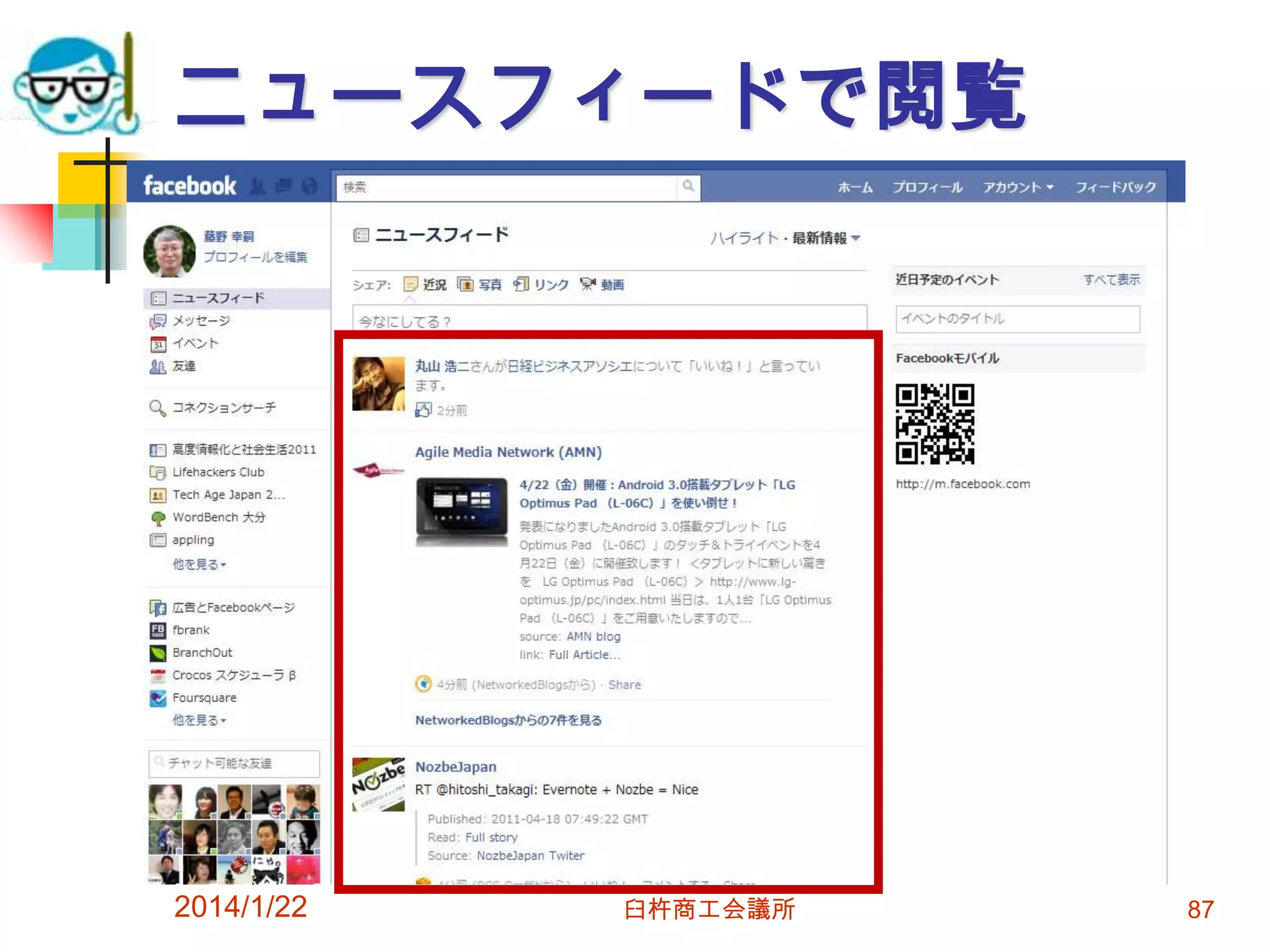Image resolution: width=1270 pixels, height=952 pixels.
Task: Open NetworkedBlogsからの7件を見る
Action: (508, 720)
